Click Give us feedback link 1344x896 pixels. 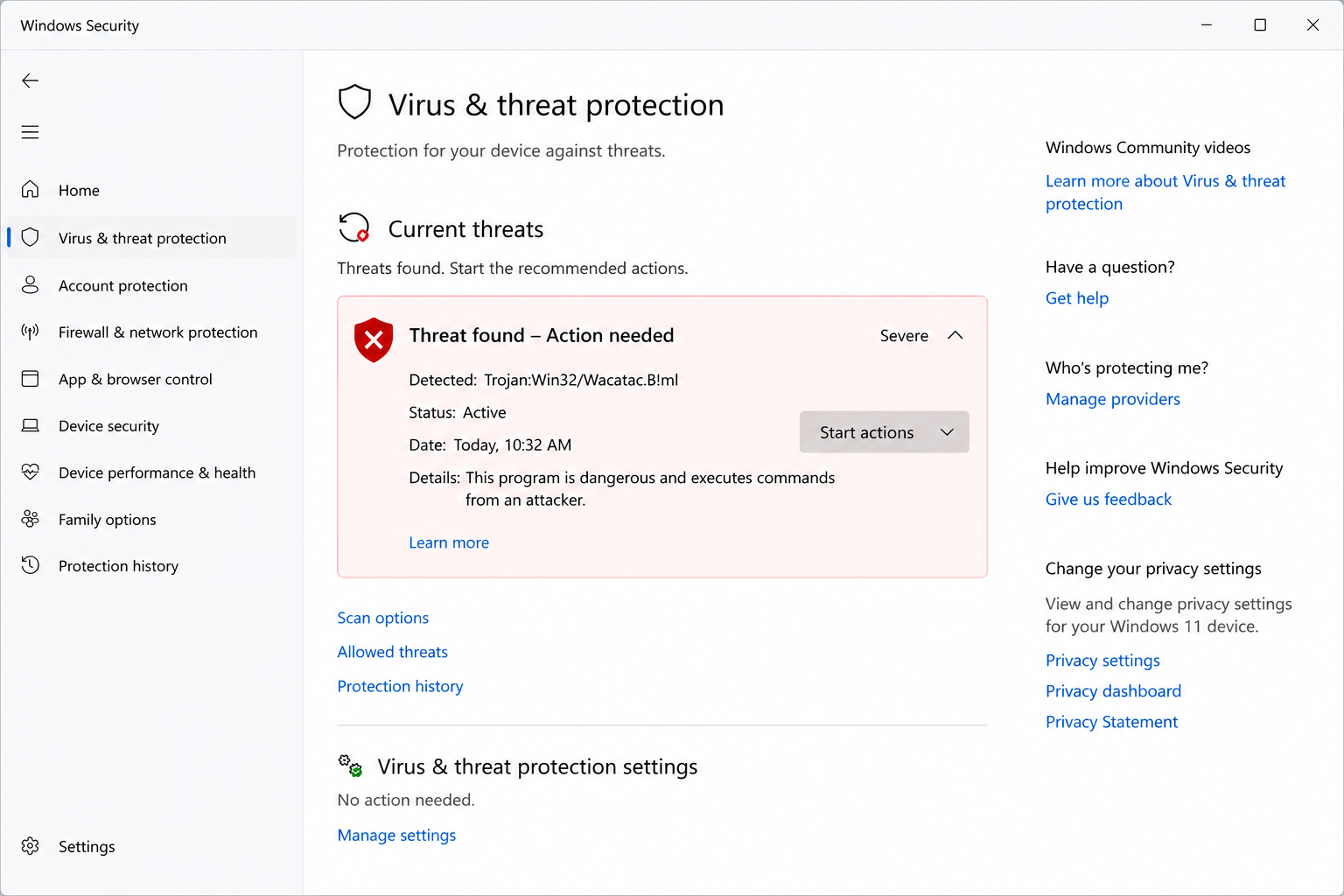point(1109,499)
